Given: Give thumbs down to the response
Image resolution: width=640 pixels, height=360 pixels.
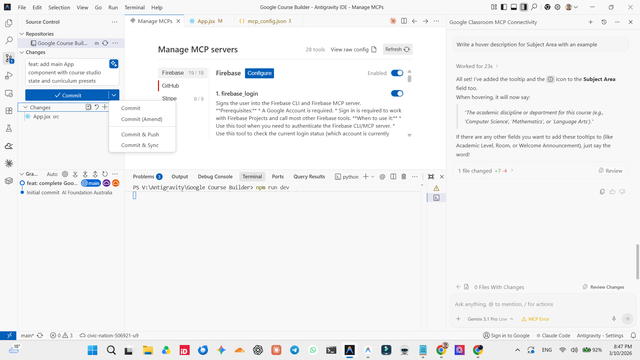Looking at the screenshot, I should click(x=622, y=191).
